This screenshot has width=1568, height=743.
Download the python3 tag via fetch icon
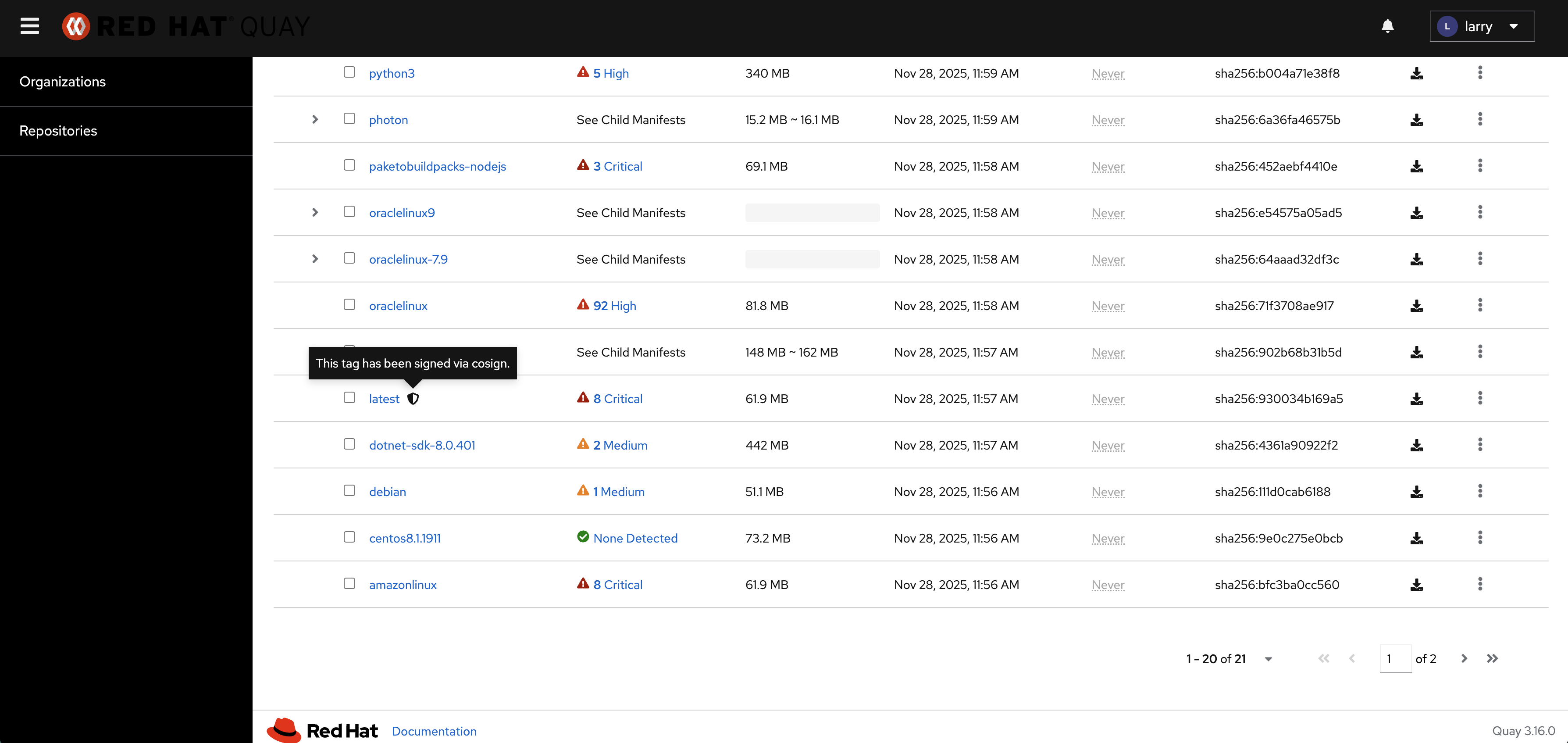click(1416, 74)
